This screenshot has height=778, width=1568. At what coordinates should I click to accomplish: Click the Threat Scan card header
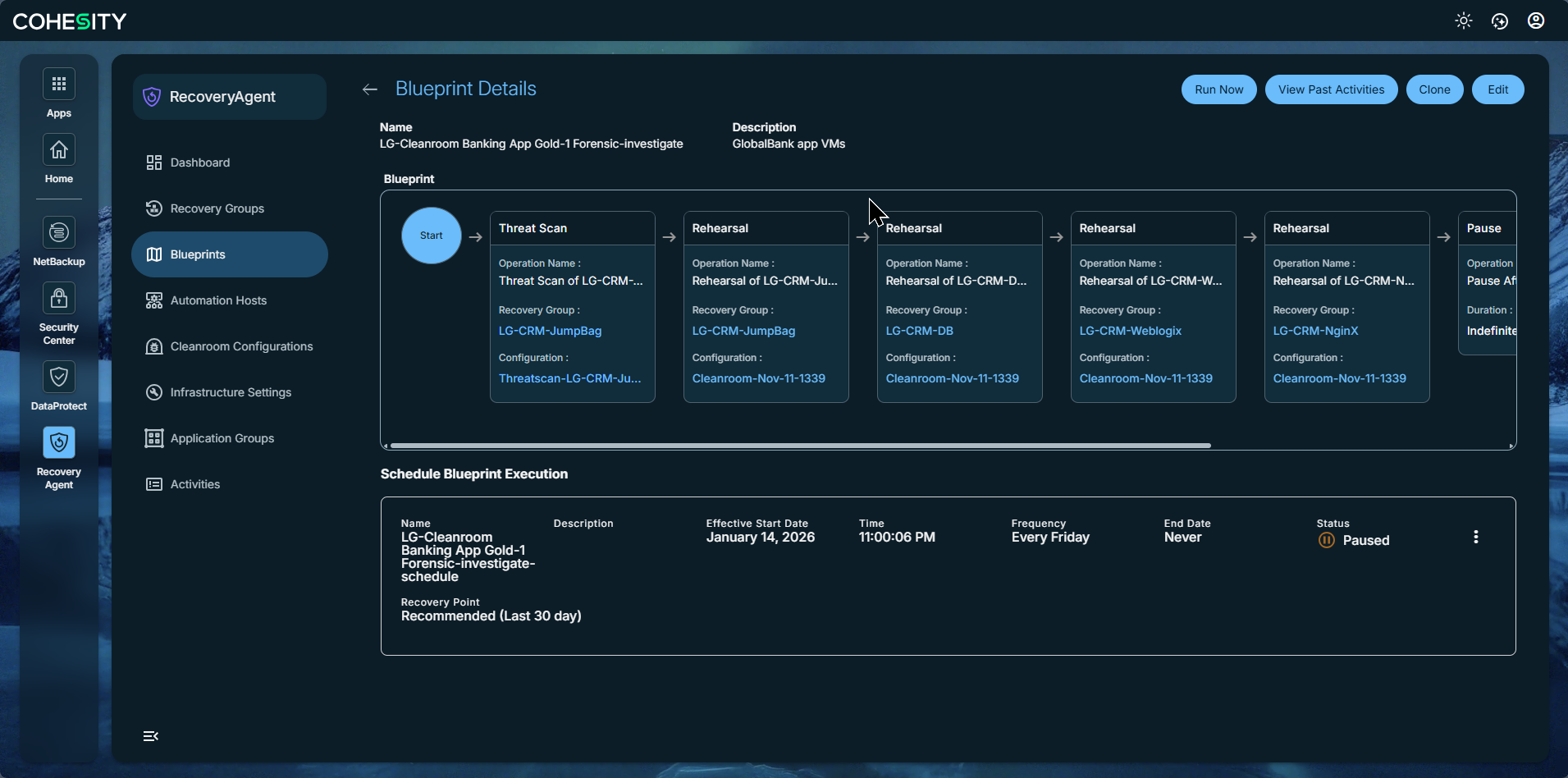(573, 228)
